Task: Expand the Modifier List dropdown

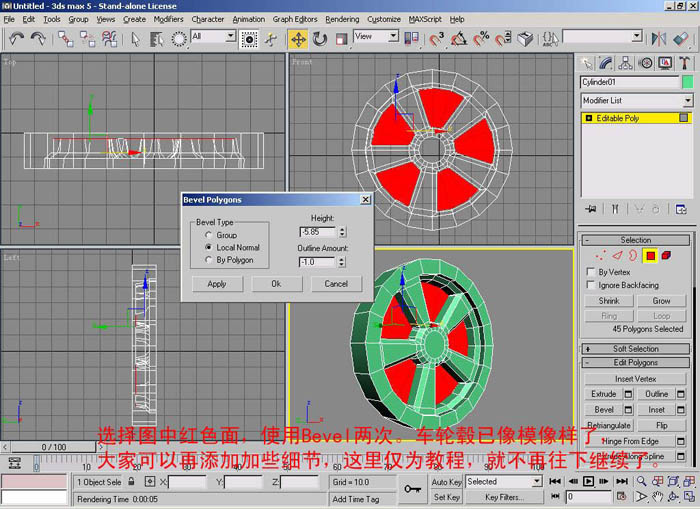Action: [x=637, y=100]
